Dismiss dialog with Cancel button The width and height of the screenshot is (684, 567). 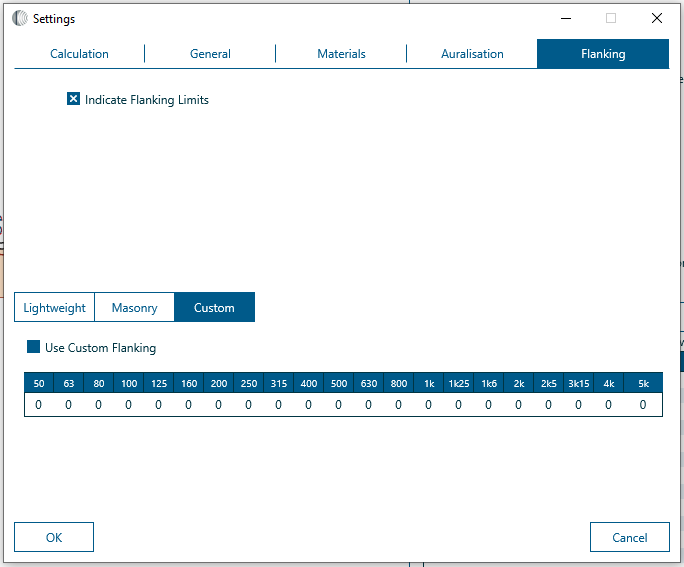(x=629, y=537)
